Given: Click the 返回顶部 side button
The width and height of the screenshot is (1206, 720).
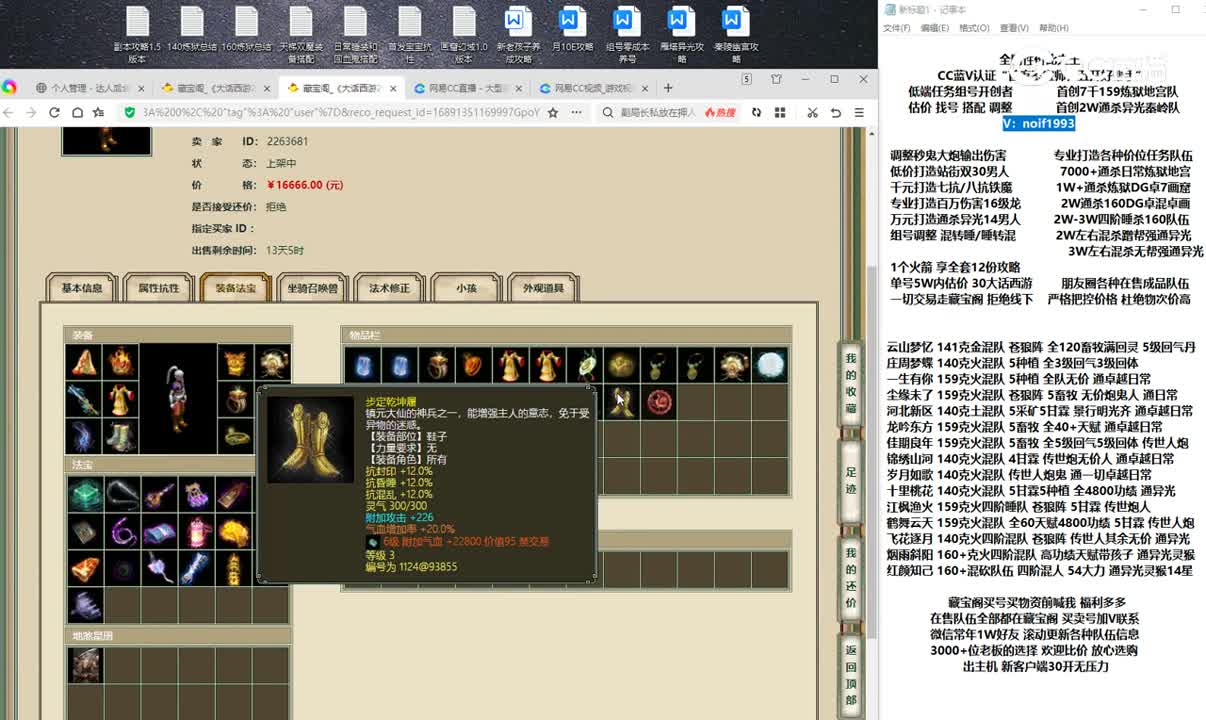Looking at the screenshot, I should point(851,673).
